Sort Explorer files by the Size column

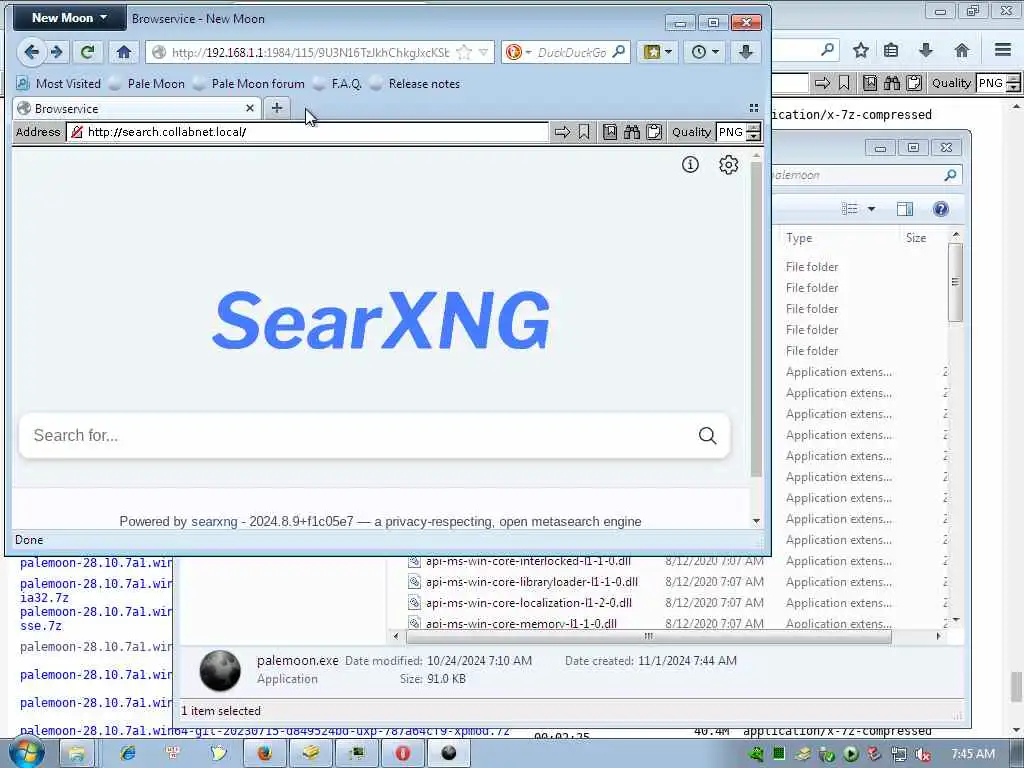tap(916, 238)
